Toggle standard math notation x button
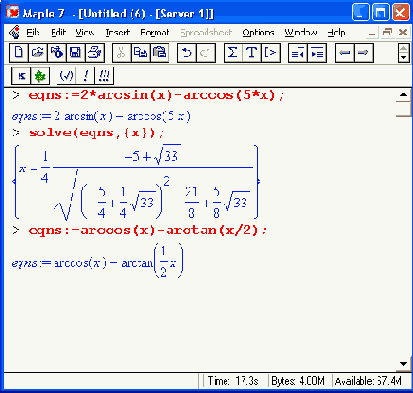 pyautogui.click(x=21, y=76)
